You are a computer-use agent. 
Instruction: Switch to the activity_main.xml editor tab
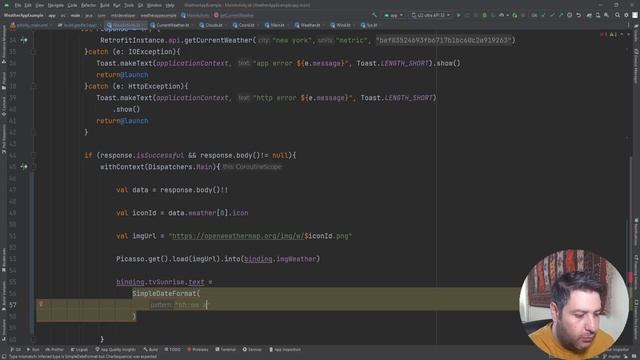(x=29, y=25)
